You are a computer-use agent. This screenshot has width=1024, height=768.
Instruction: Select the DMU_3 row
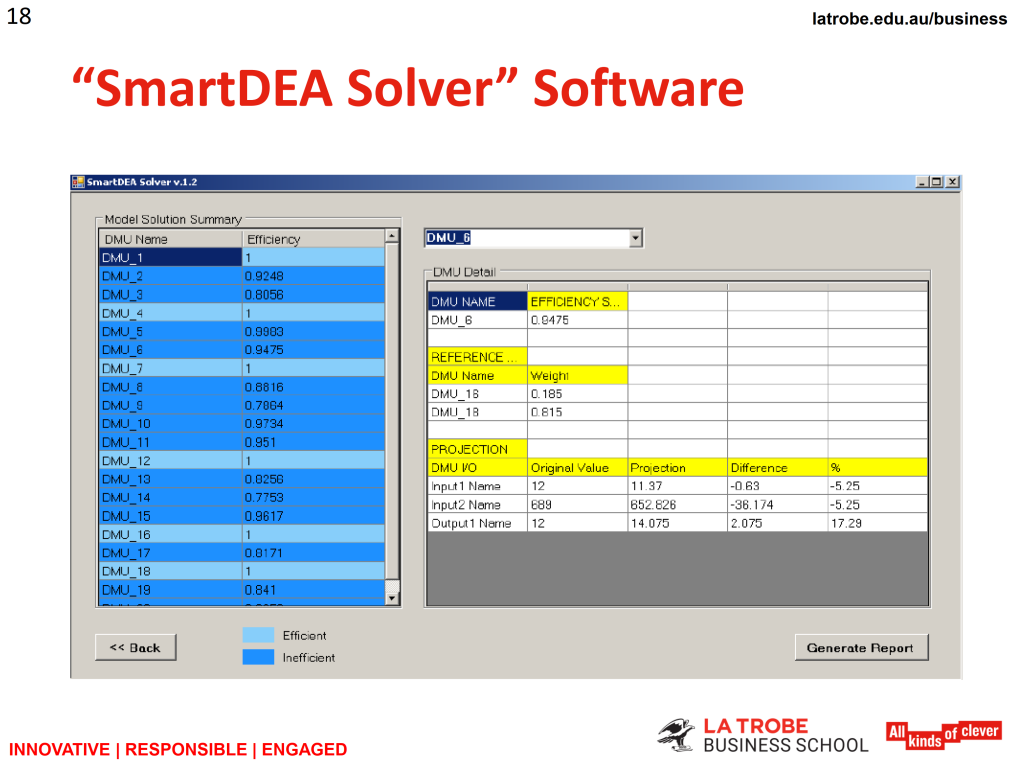pos(242,295)
